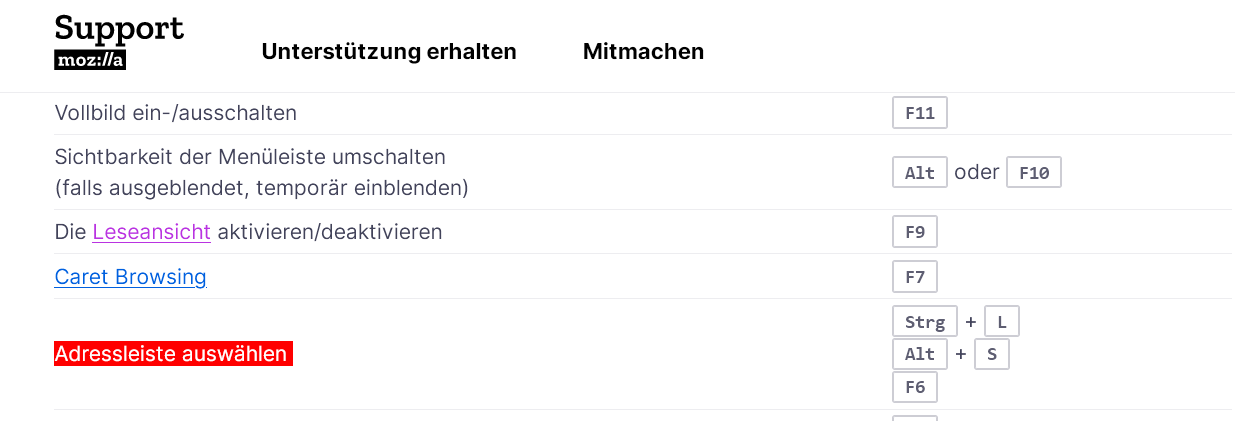Click the F11 key badge

tap(919, 113)
